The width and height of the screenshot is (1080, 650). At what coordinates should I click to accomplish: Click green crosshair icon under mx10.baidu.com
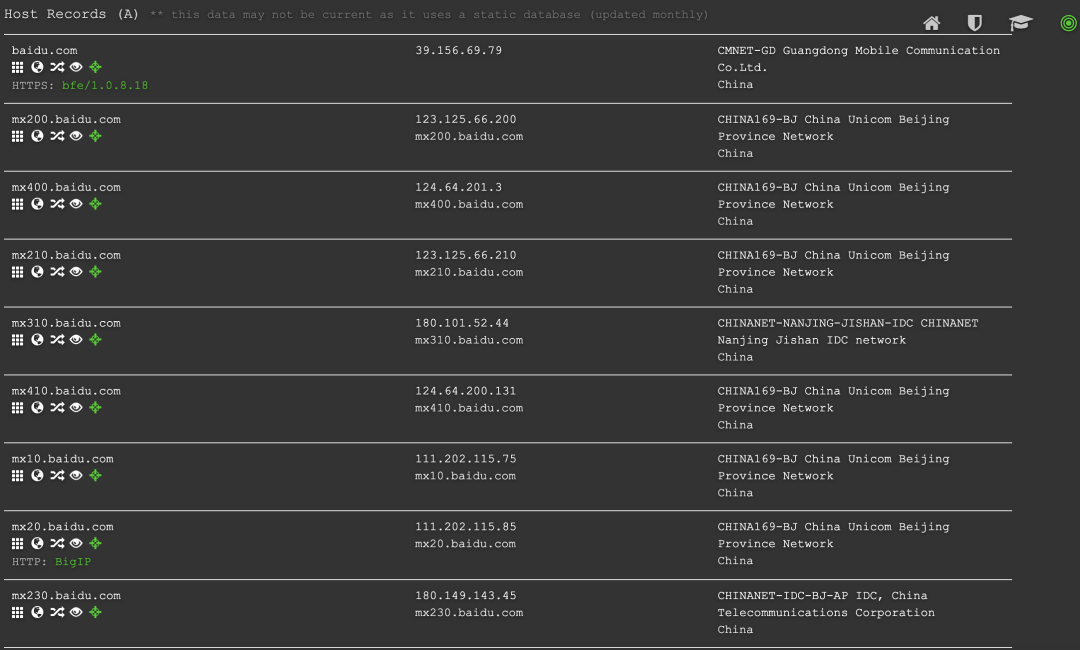[x=95, y=475]
